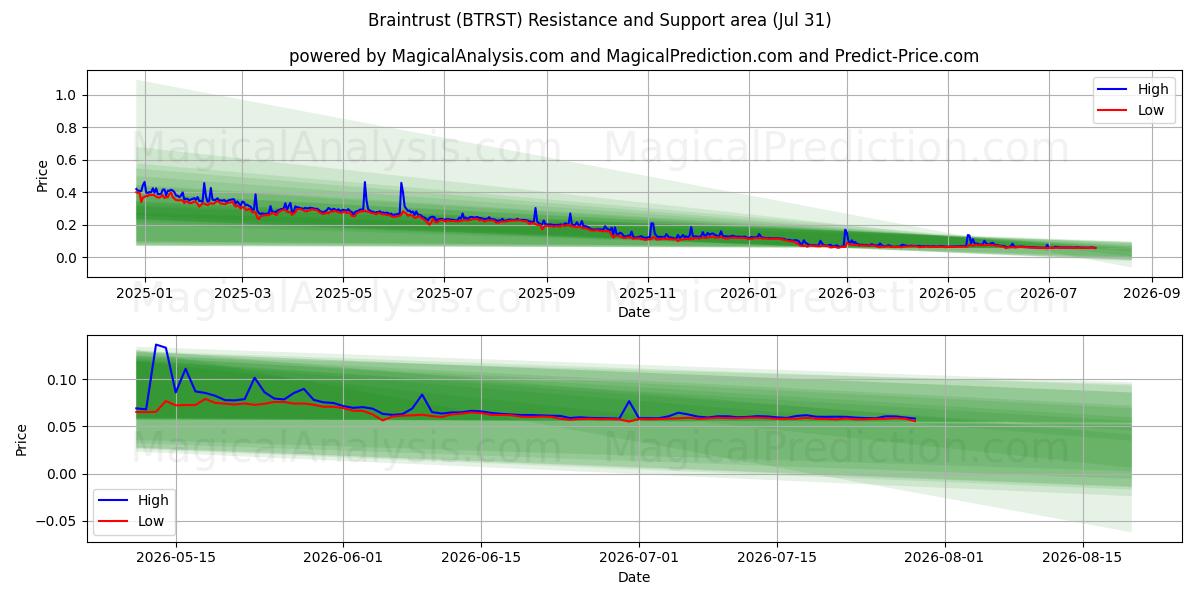Screen dimensions: 1200x600
Task: Click the '2025-07' tick label on the top chart
Action: pos(444,293)
